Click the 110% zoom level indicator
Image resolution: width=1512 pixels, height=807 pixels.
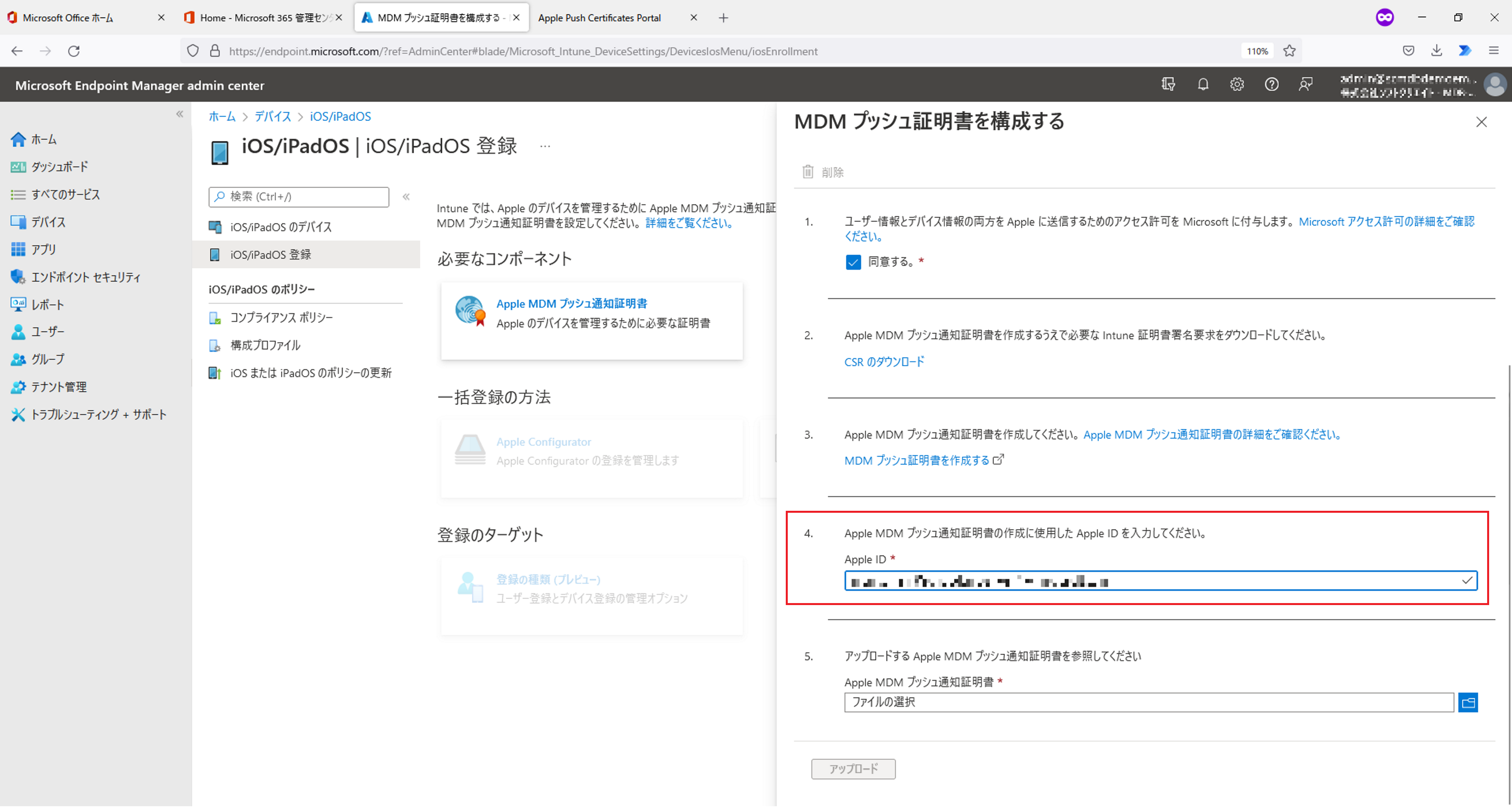[1257, 51]
